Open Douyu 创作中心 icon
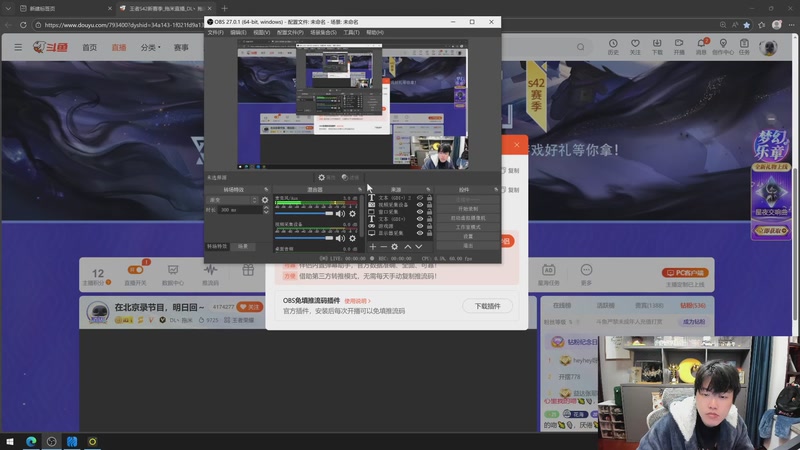The image size is (800, 450). 723,47
